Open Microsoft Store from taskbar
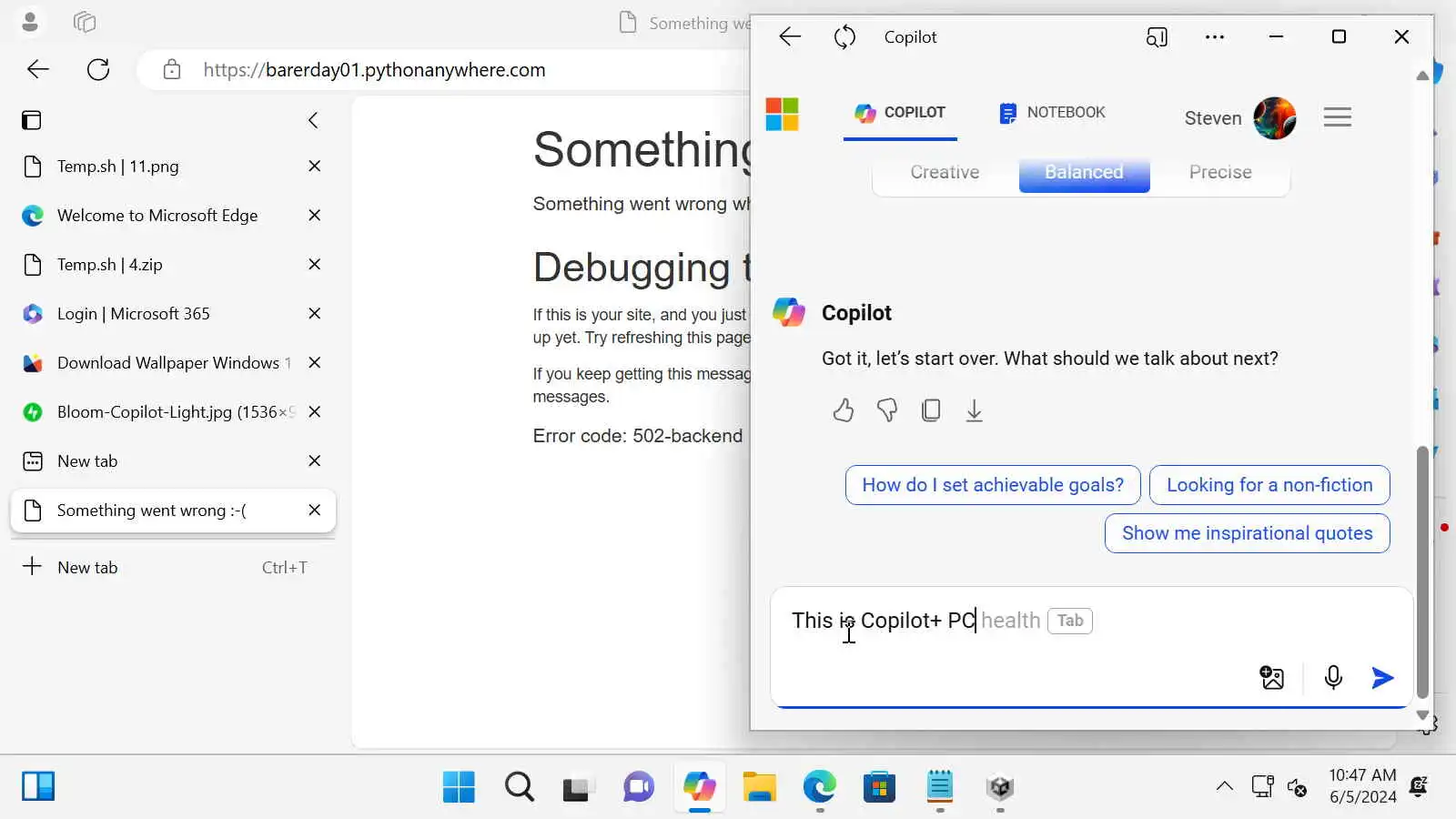Screen dimensions: 1456x819 point(879,787)
